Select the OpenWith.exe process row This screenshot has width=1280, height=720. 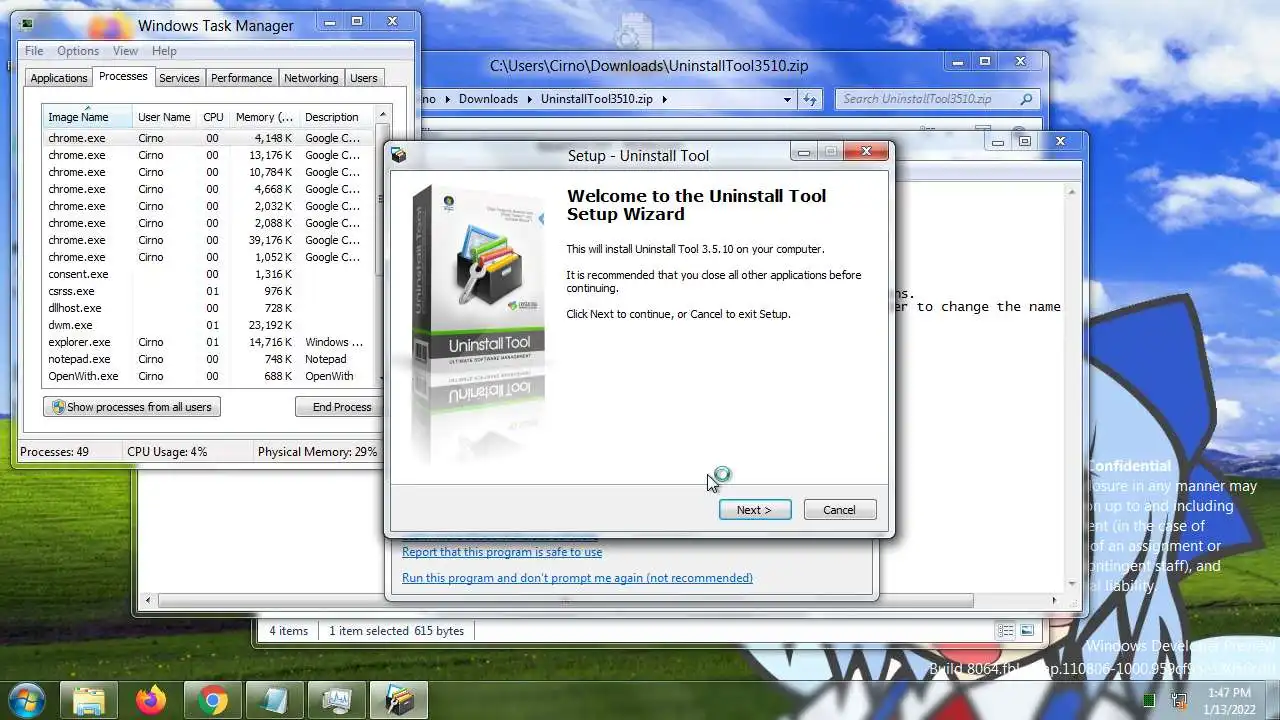click(208, 376)
